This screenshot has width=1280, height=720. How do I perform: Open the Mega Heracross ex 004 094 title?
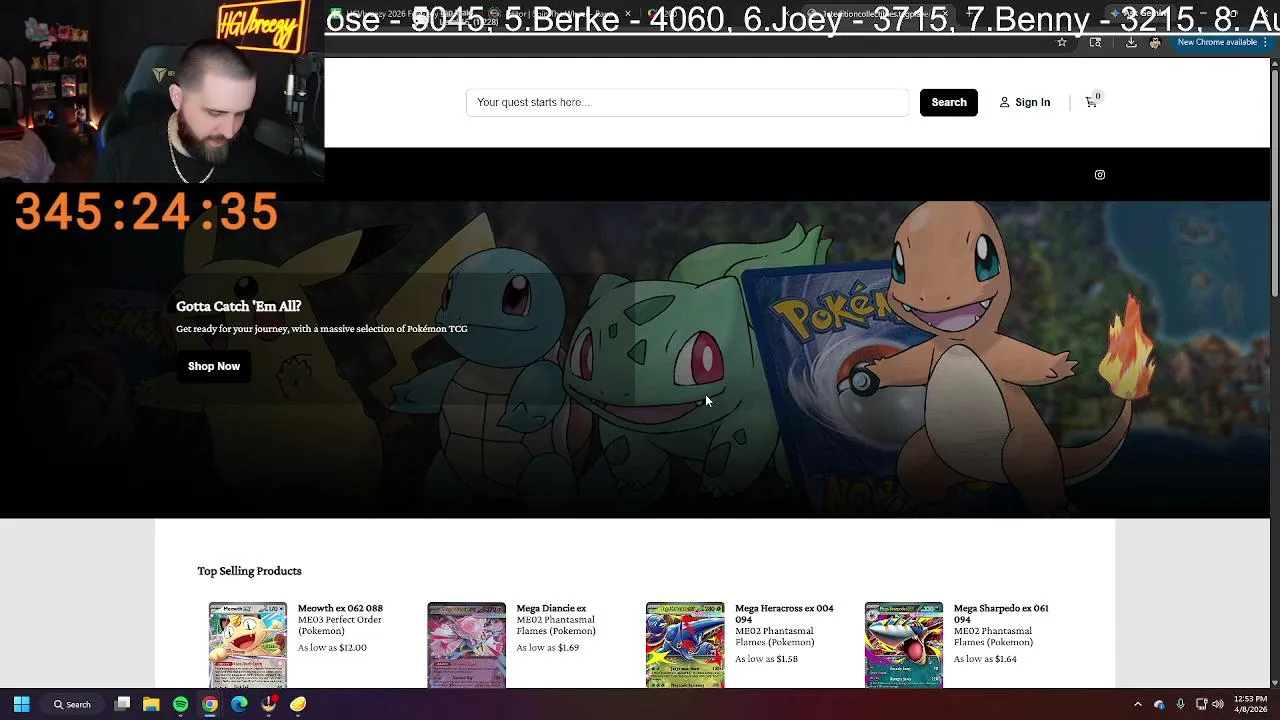pyautogui.click(x=784, y=614)
